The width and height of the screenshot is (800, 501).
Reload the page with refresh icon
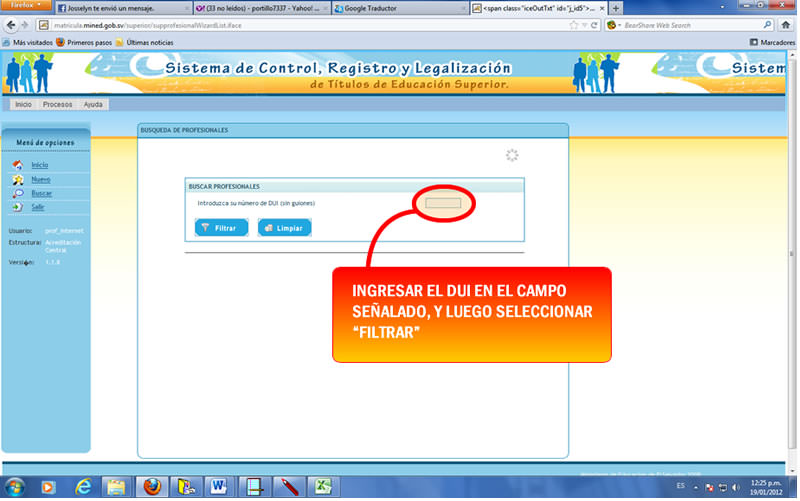click(x=594, y=25)
